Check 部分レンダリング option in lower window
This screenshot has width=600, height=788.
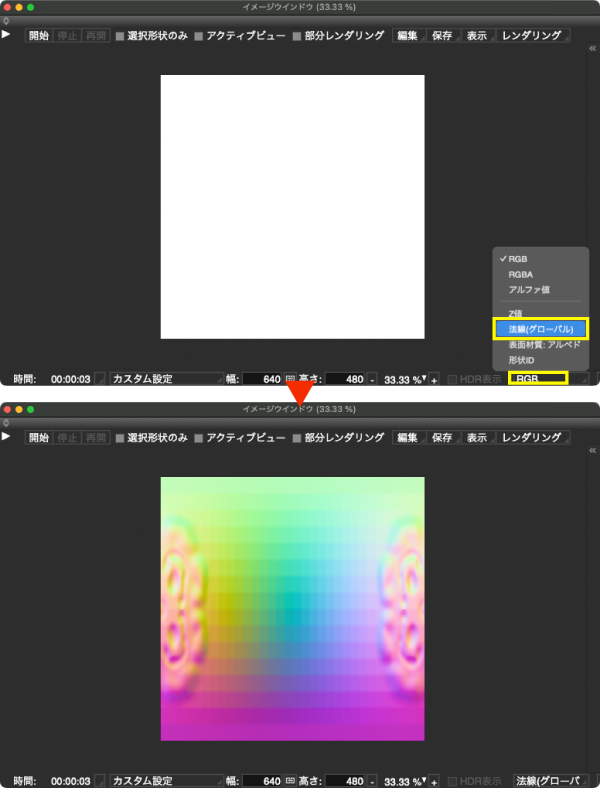[x=297, y=438]
